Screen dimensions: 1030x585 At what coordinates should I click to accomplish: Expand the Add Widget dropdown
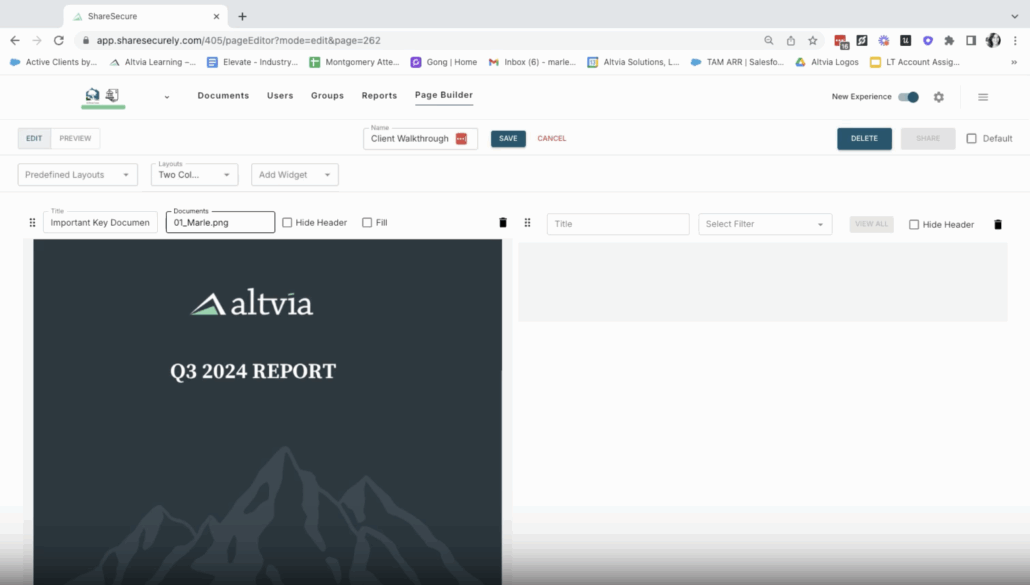tap(295, 175)
